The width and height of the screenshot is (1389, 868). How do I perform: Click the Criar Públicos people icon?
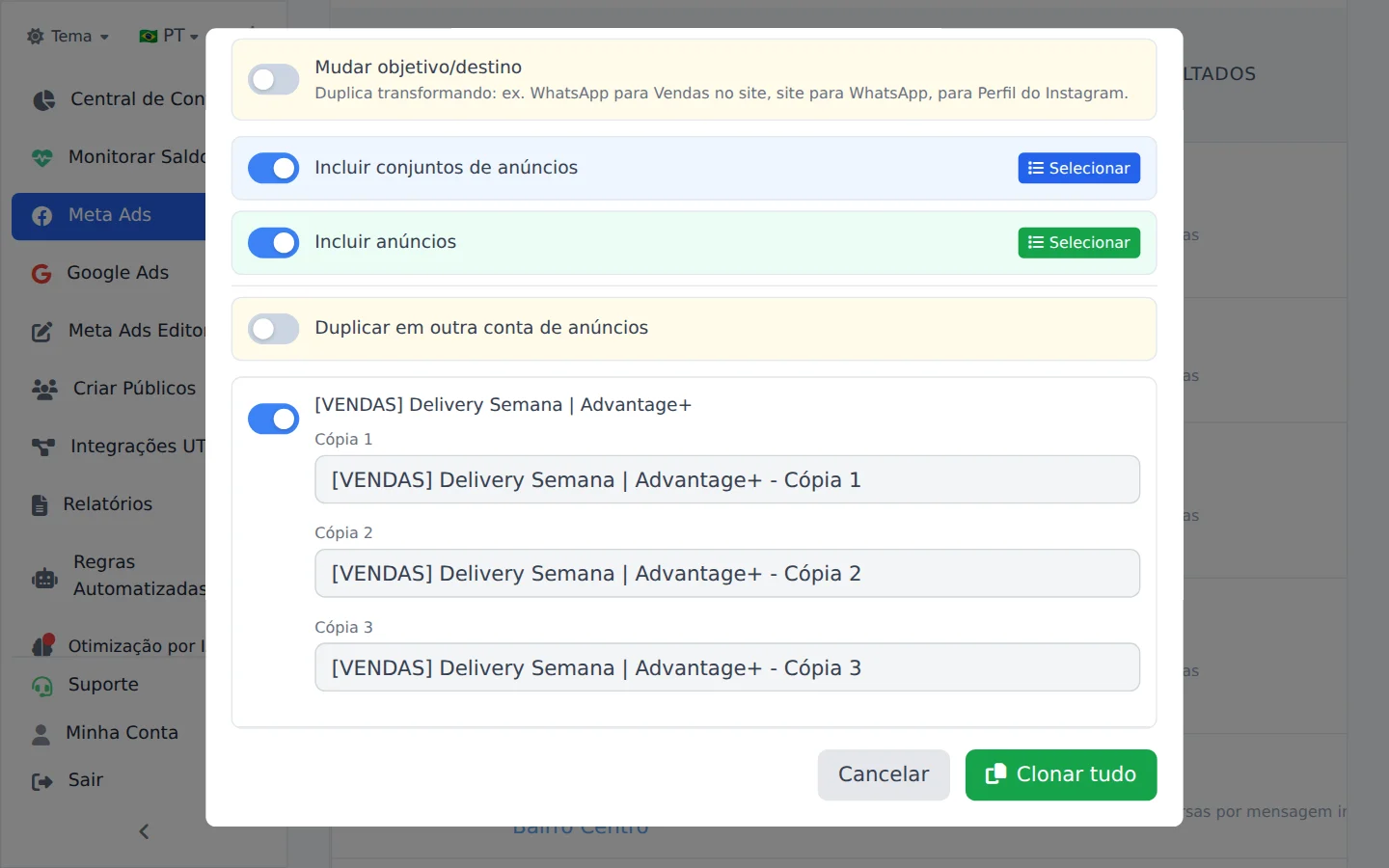[x=44, y=389]
